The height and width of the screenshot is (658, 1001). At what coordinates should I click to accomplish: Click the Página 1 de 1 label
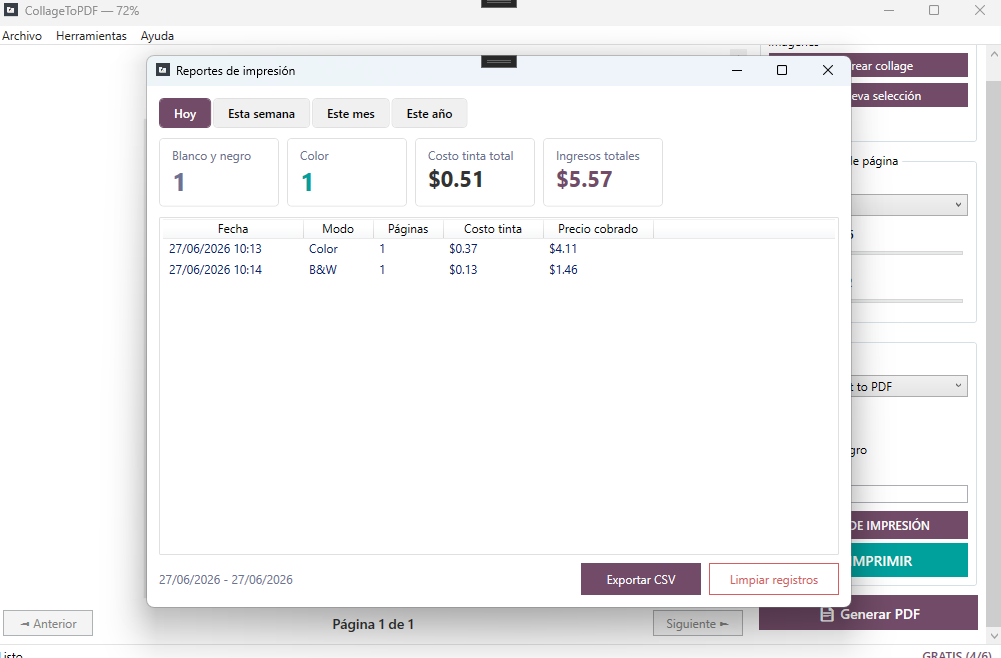click(373, 624)
